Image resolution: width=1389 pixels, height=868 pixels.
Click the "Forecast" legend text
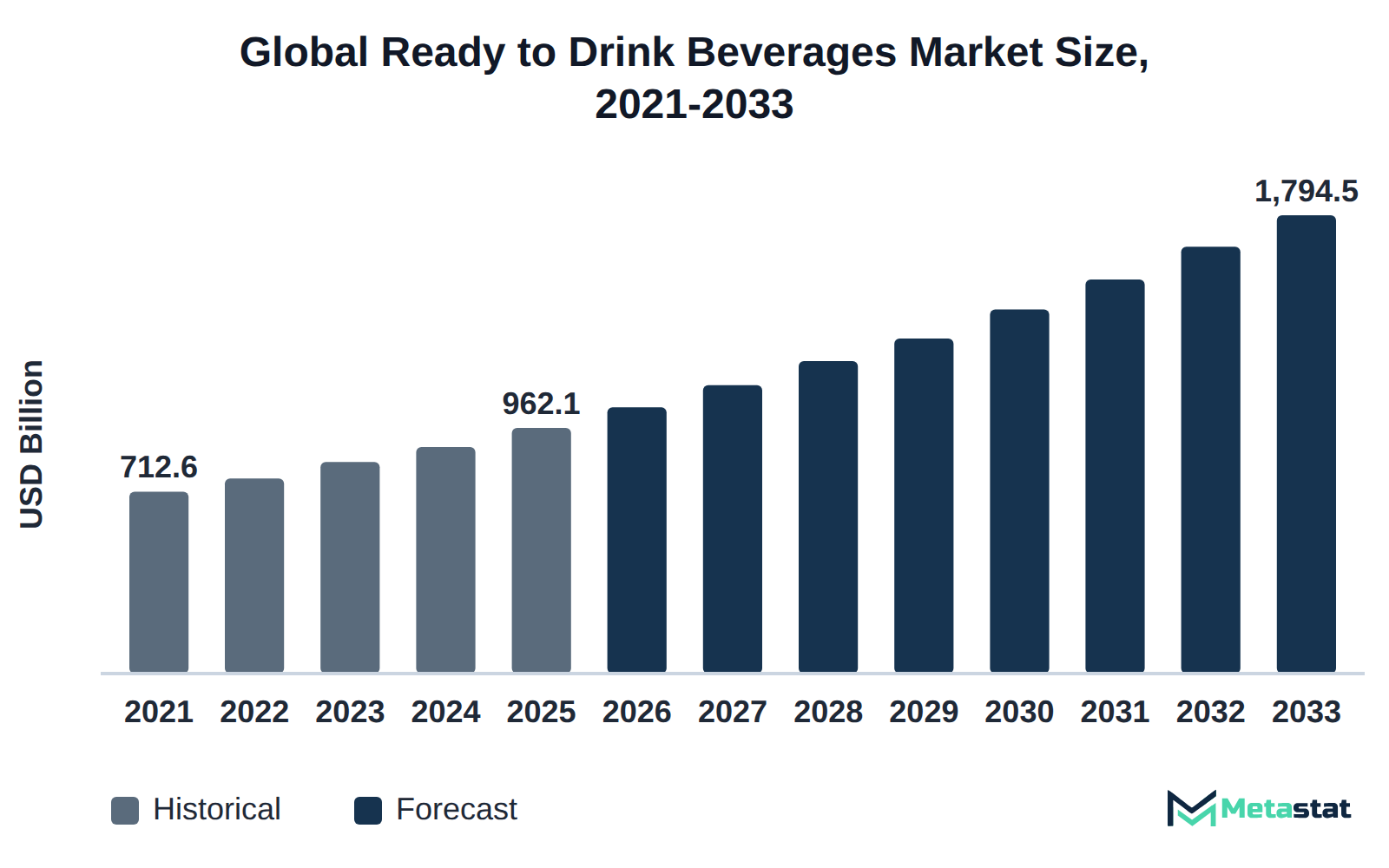(x=457, y=809)
